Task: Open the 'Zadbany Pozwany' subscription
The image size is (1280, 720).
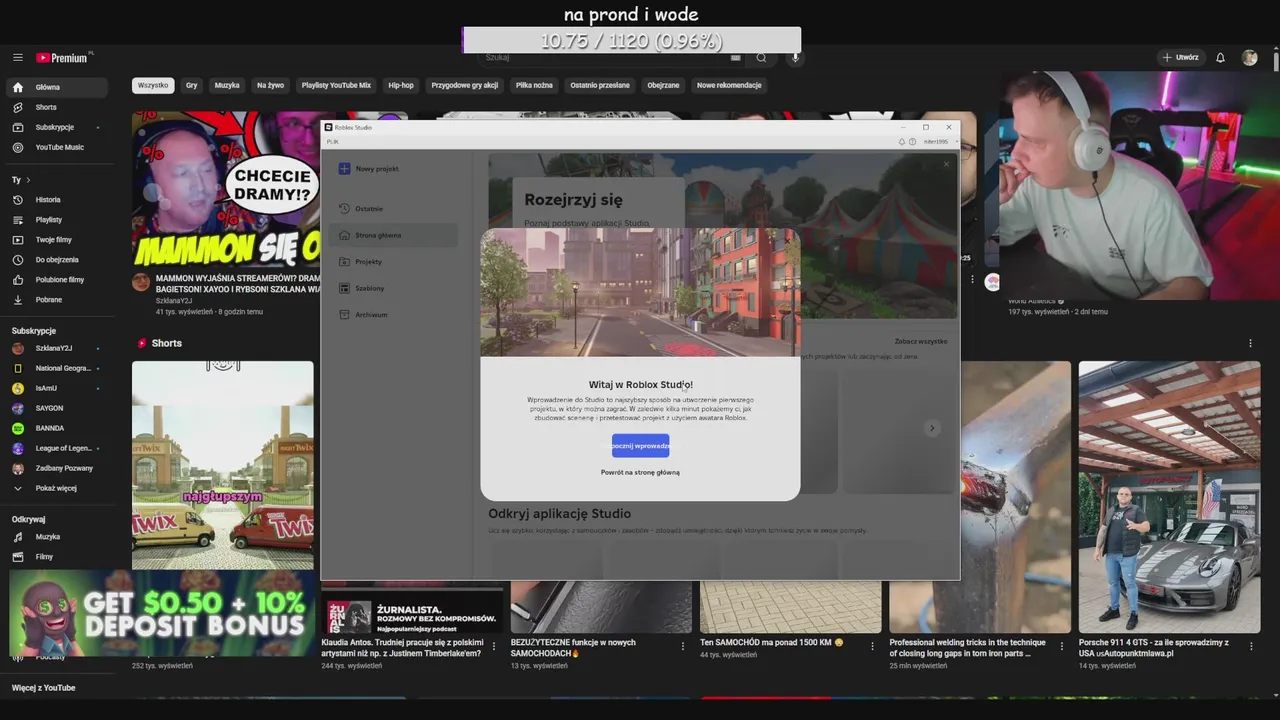Action: click(59, 468)
